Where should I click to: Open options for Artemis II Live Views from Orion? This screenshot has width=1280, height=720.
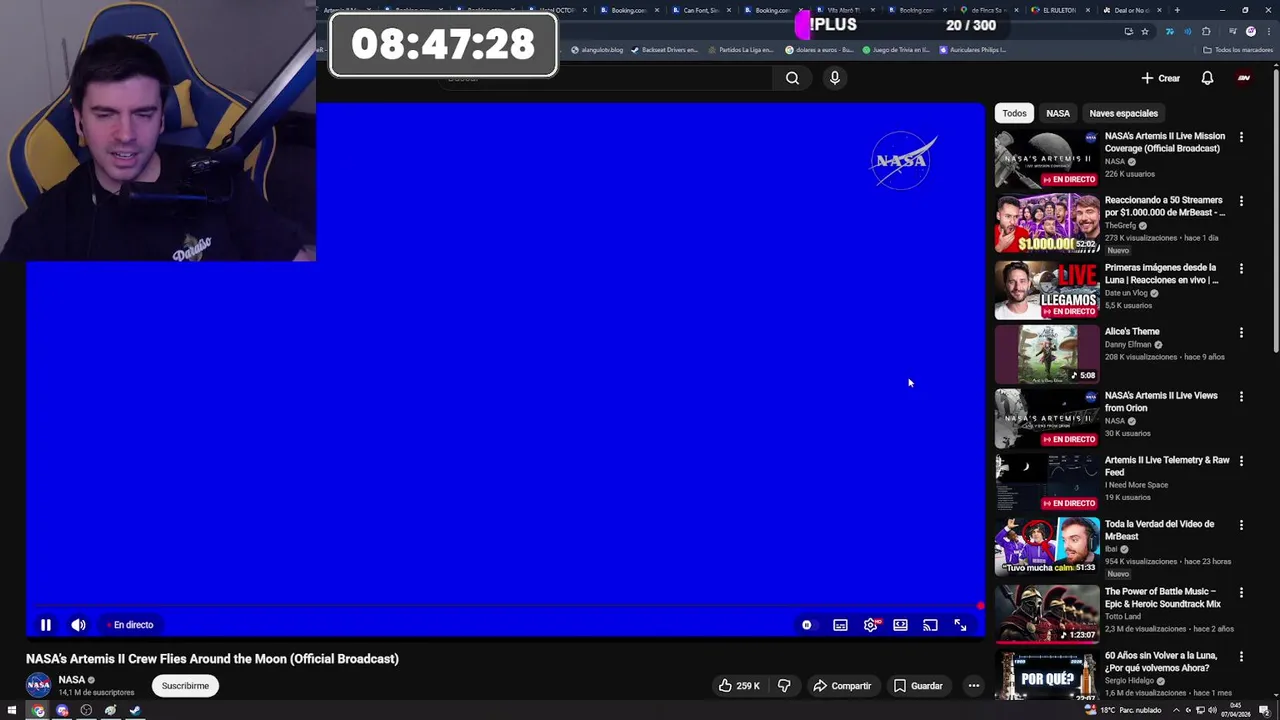click(1241, 397)
